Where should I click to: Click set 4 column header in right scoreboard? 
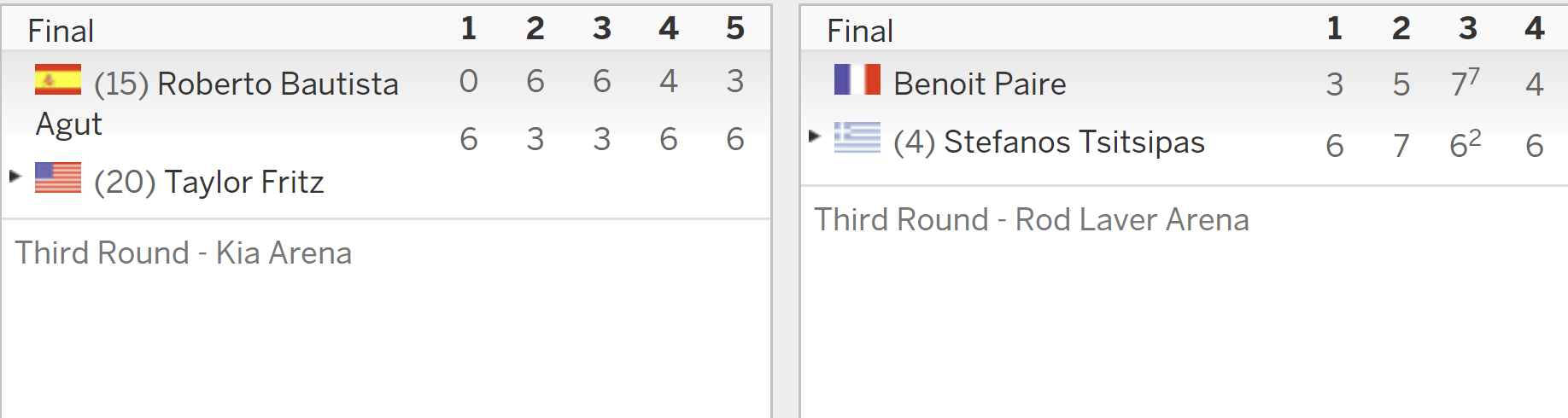pos(1535,28)
